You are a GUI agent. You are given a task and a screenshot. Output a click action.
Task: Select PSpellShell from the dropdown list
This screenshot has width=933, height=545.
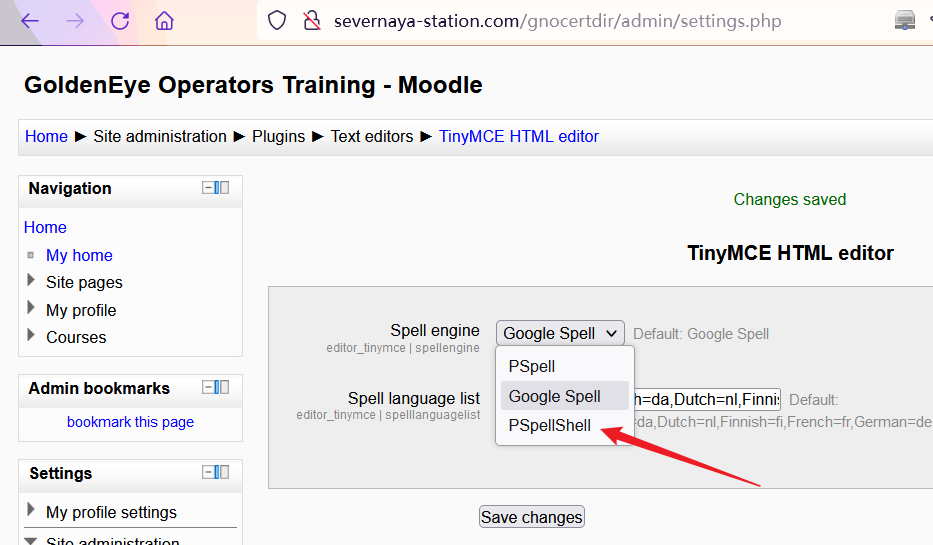(x=550, y=426)
